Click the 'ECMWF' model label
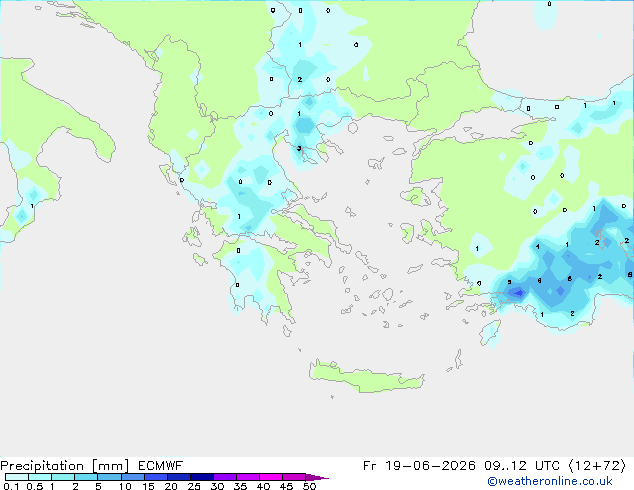 161,466
